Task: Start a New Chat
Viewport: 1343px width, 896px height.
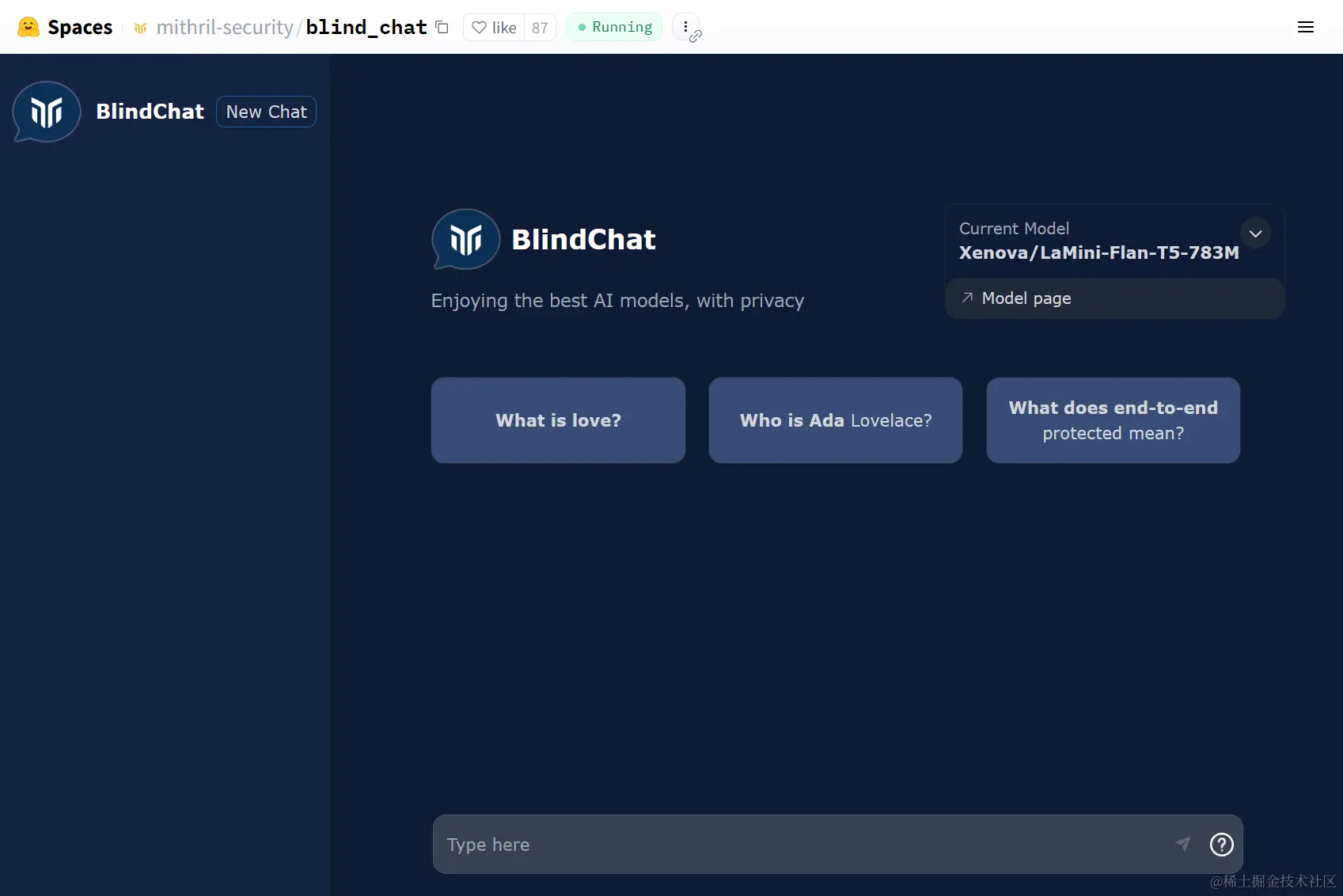Action: coord(266,112)
